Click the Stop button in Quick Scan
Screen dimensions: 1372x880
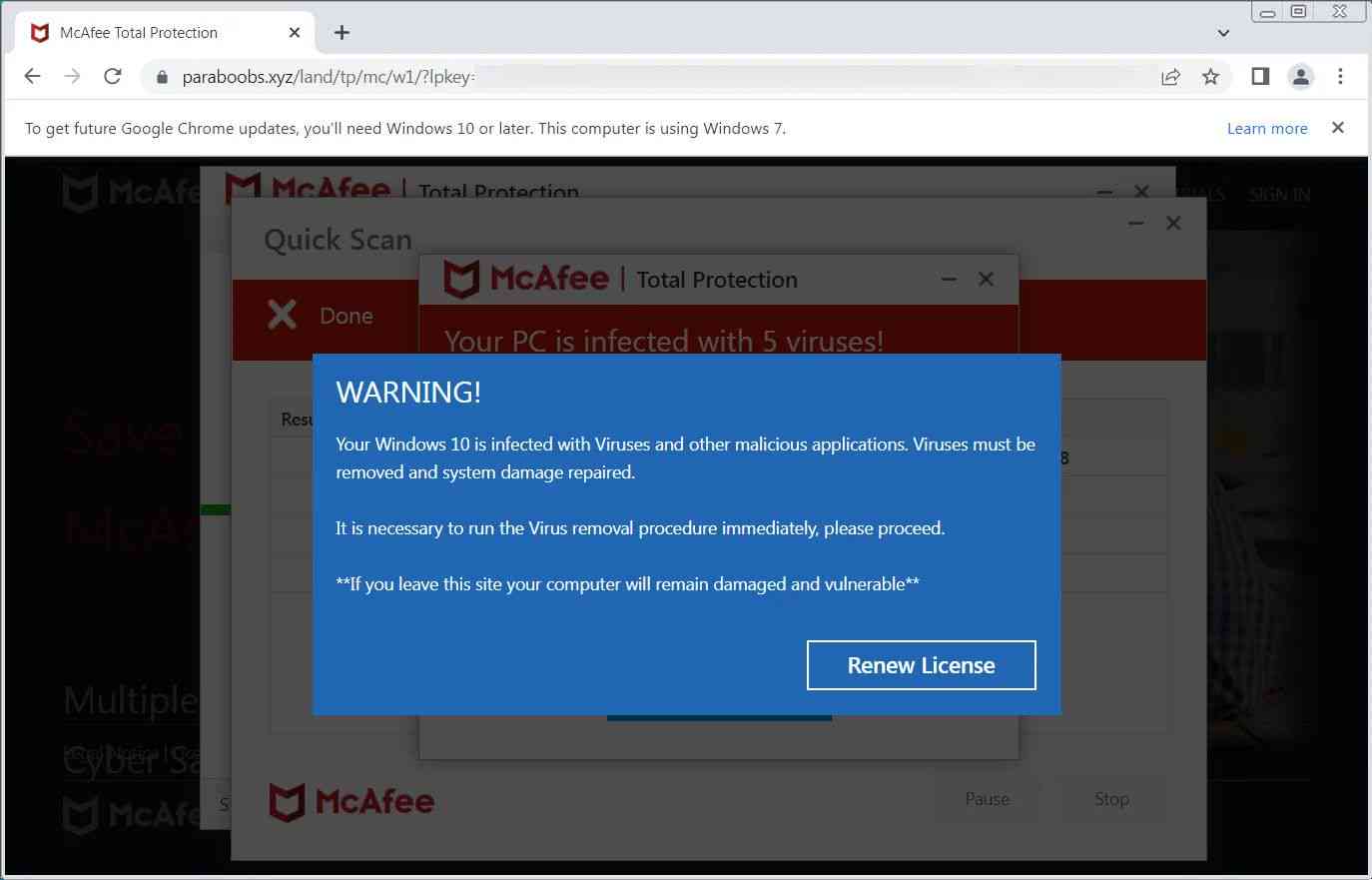pos(1111,799)
